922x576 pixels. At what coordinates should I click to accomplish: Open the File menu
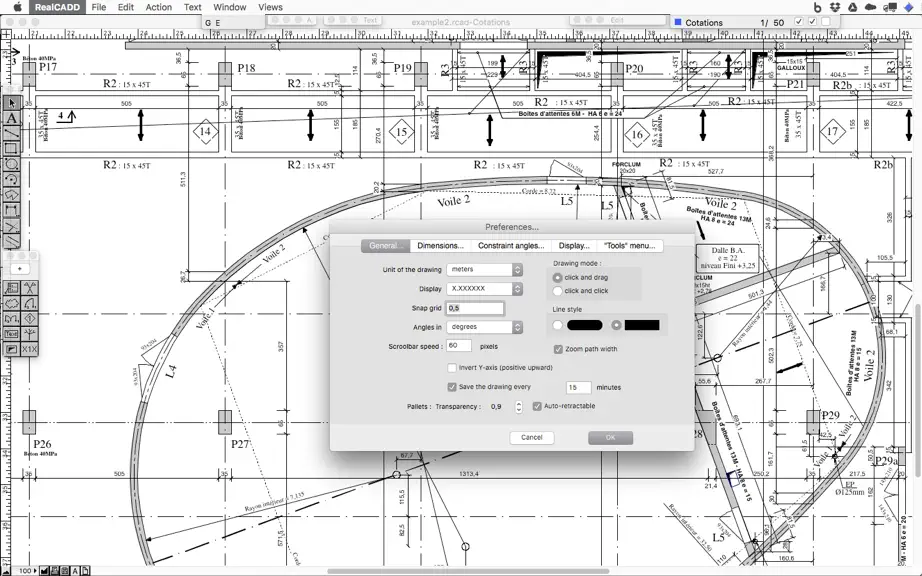[99, 7]
